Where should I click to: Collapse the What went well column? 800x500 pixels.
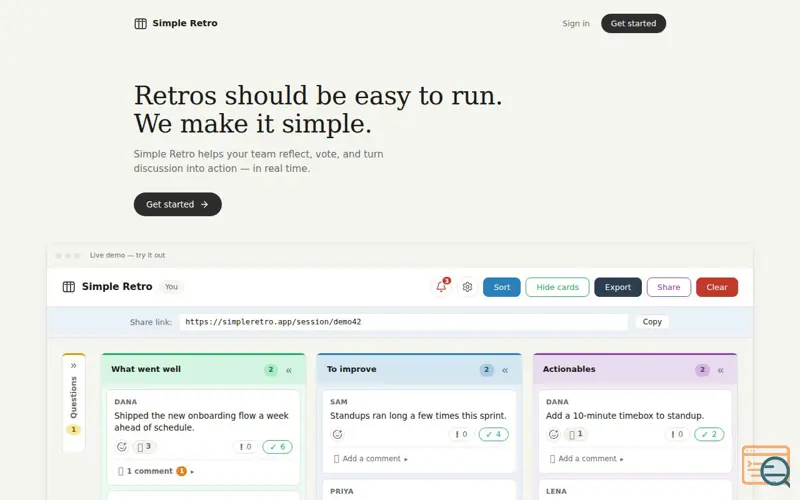289,370
